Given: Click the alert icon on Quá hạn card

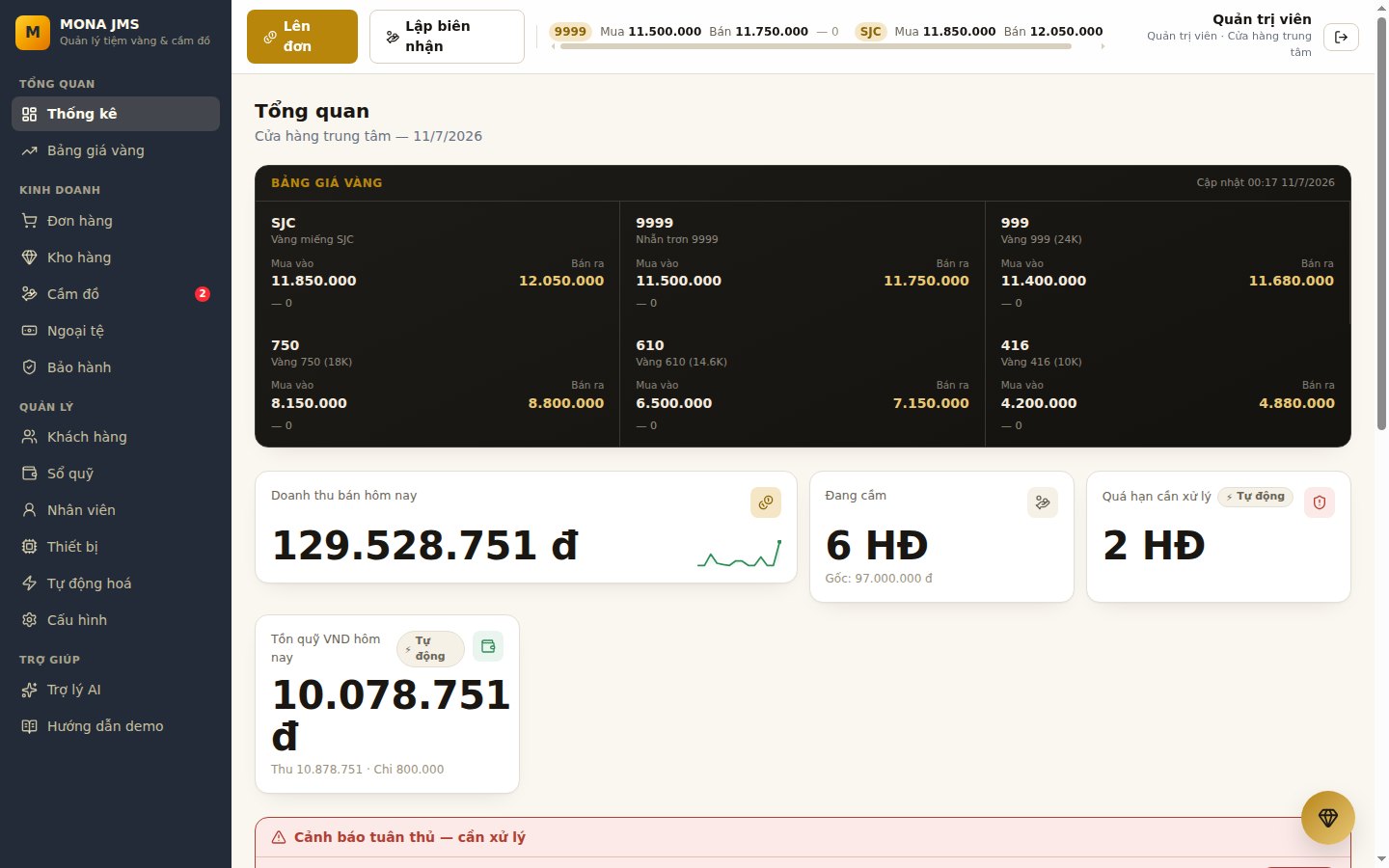Looking at the screenshot, I should pos(1320,502).
